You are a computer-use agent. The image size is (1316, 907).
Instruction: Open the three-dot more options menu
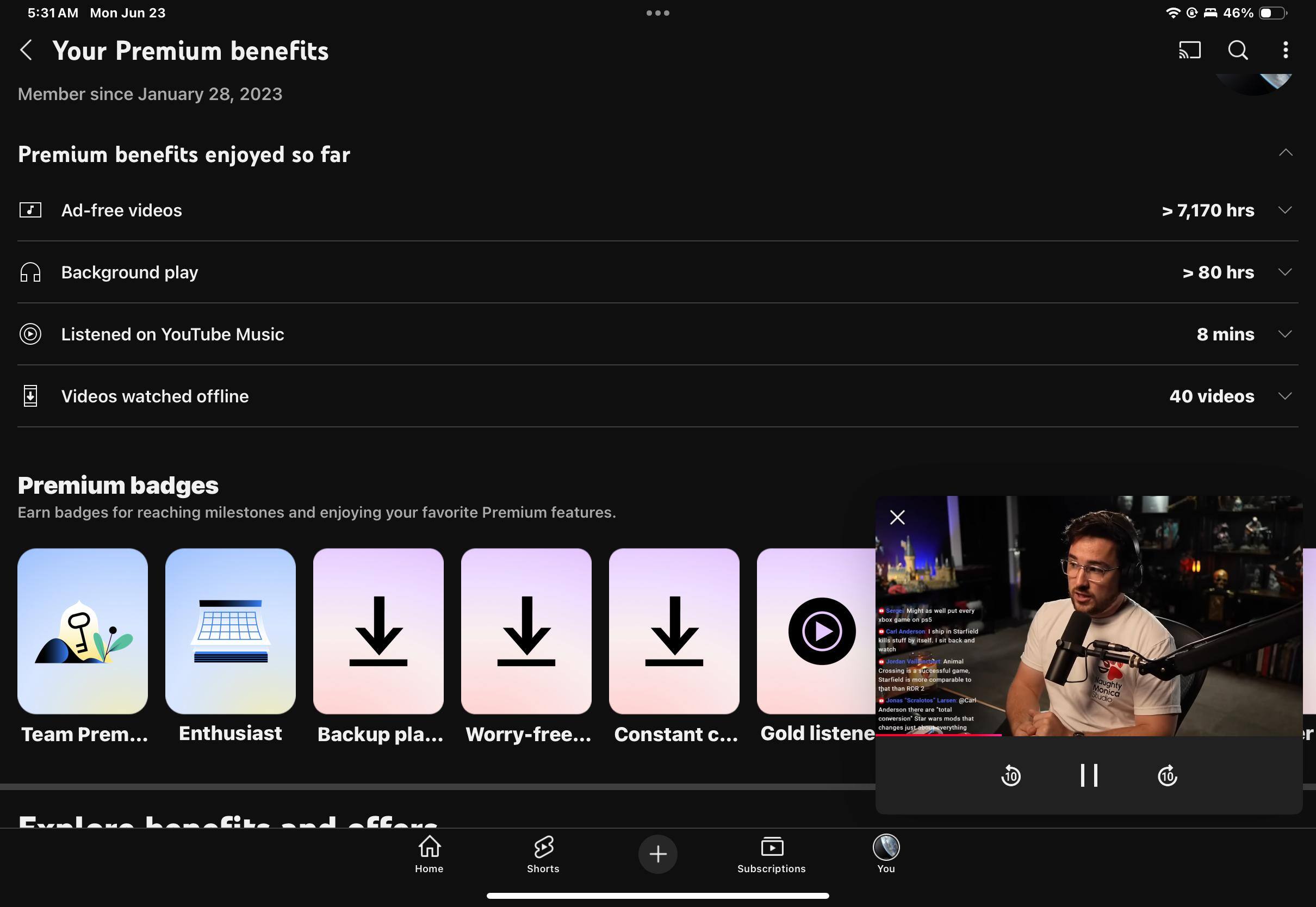coord(1286,51)
